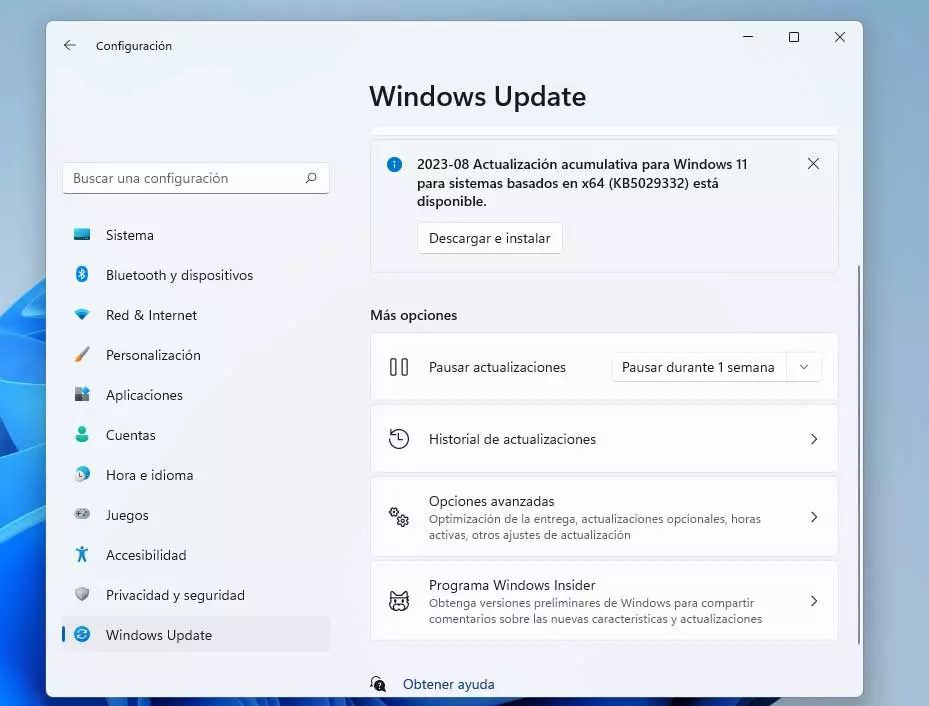Close the Configuración window
This screenshot has height=706, width=929.
coord(840,37)
